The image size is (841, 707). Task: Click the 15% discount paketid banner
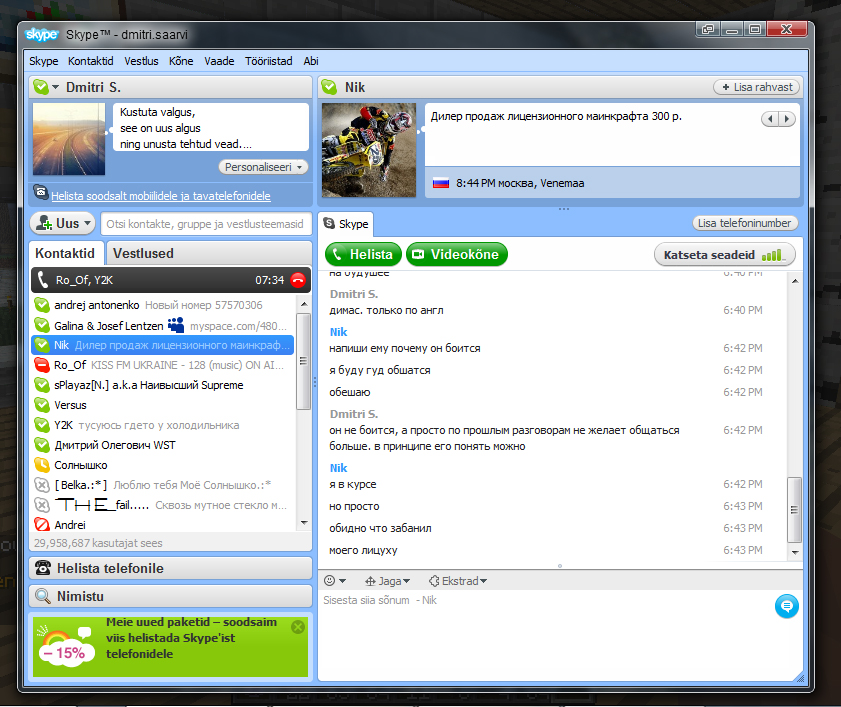(x=171, y=646)
